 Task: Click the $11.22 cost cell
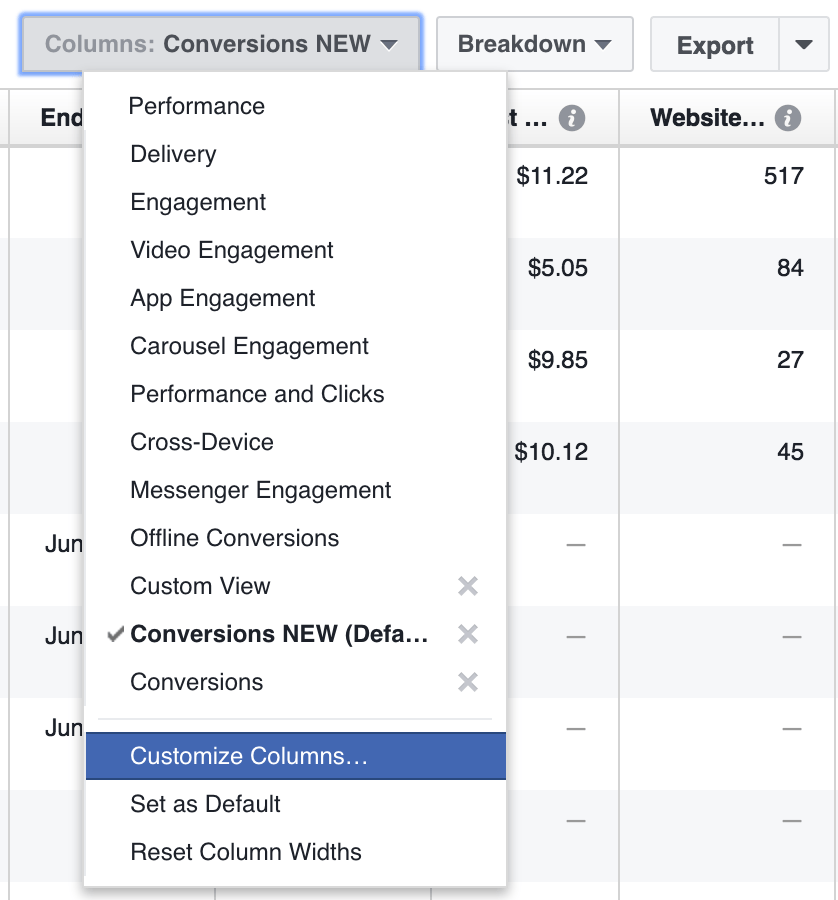[552, 176]
